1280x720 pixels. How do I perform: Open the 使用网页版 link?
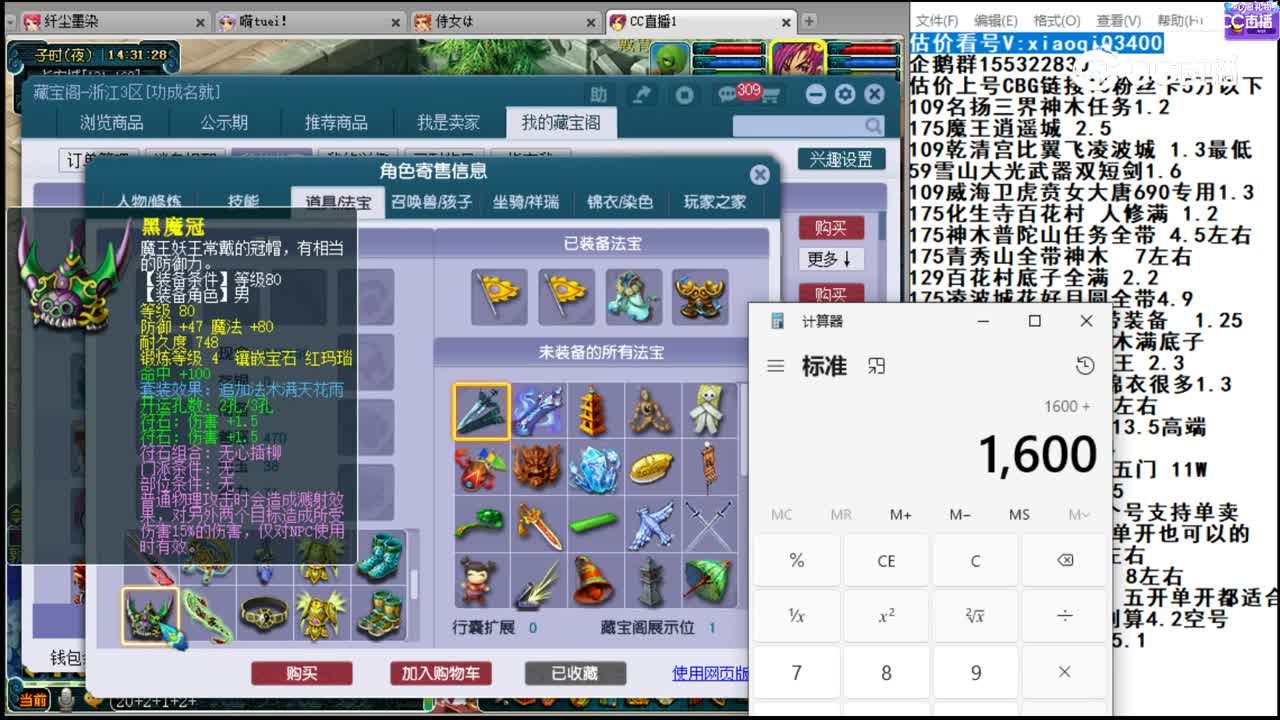710,673
